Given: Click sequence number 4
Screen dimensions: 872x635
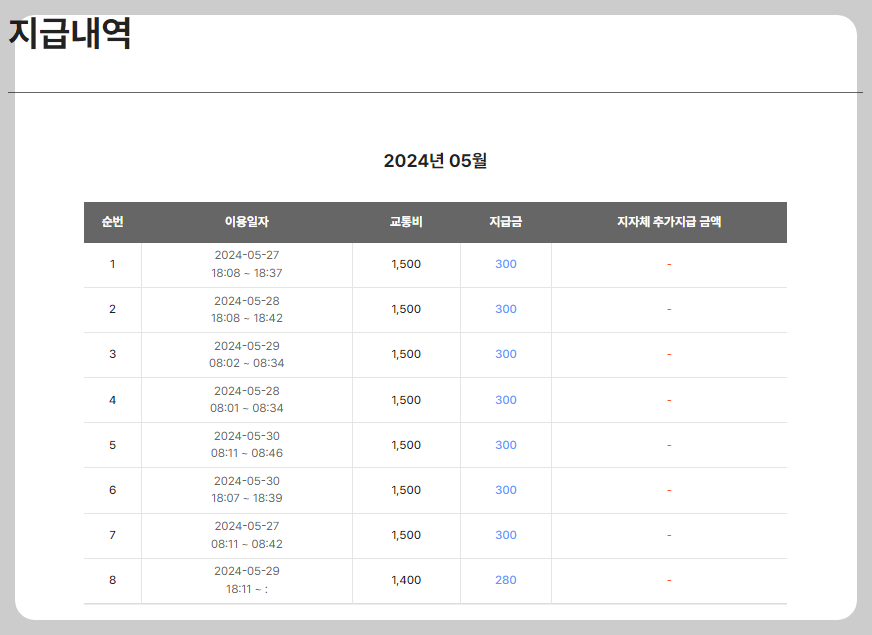Looking at the screenshot, I should click(112, 400).
